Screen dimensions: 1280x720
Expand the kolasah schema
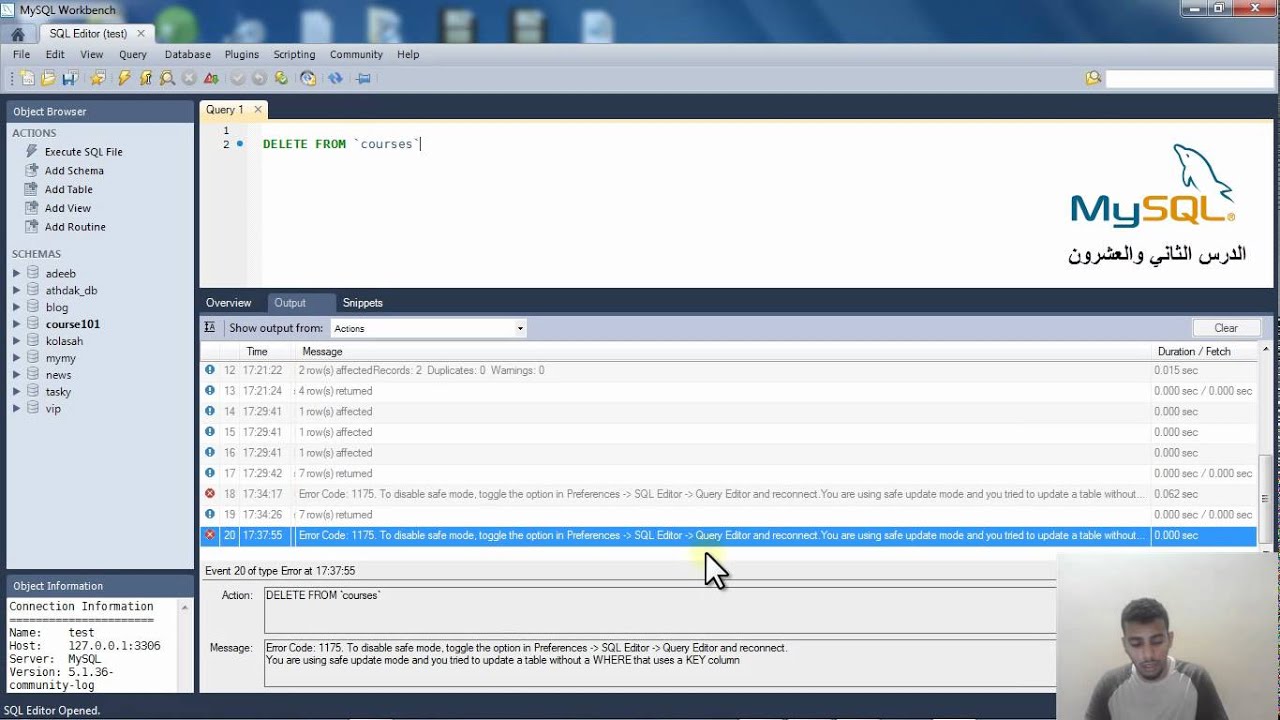(16, 341)
